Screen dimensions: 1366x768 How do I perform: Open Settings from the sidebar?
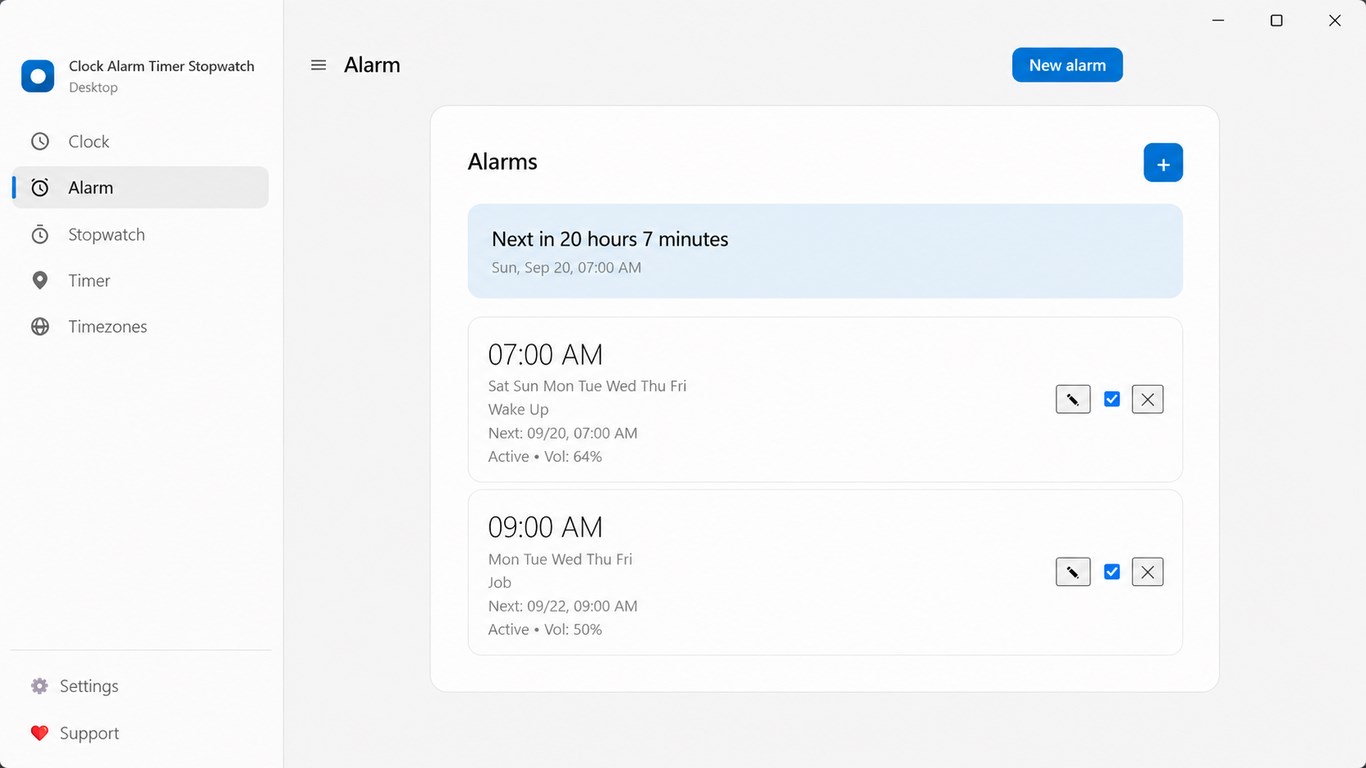pos(141,686)
